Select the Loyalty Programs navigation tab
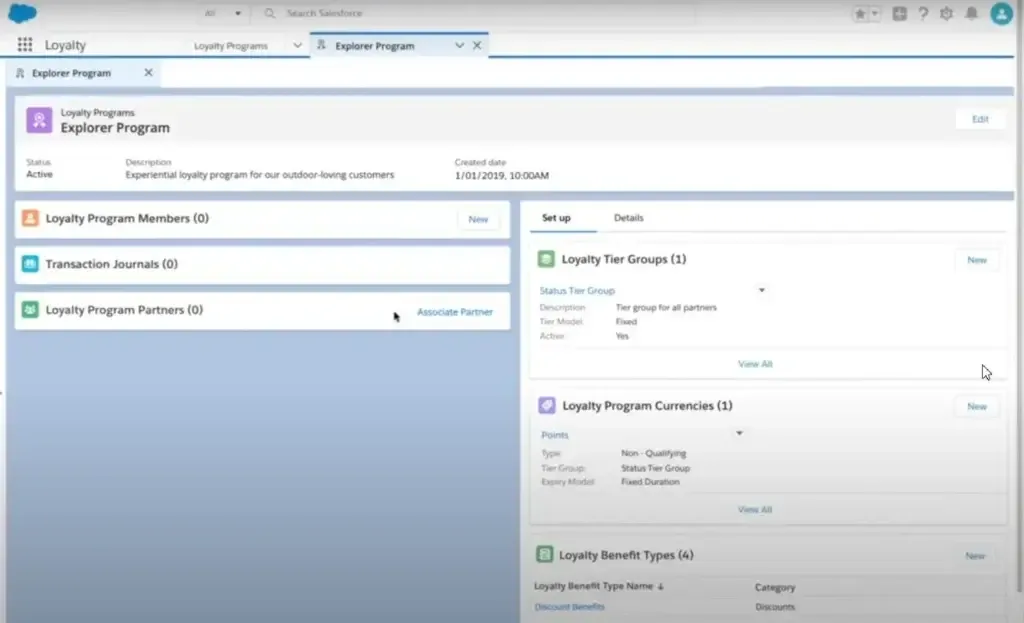The image size is (1024, 623). [x=231, y=46]
